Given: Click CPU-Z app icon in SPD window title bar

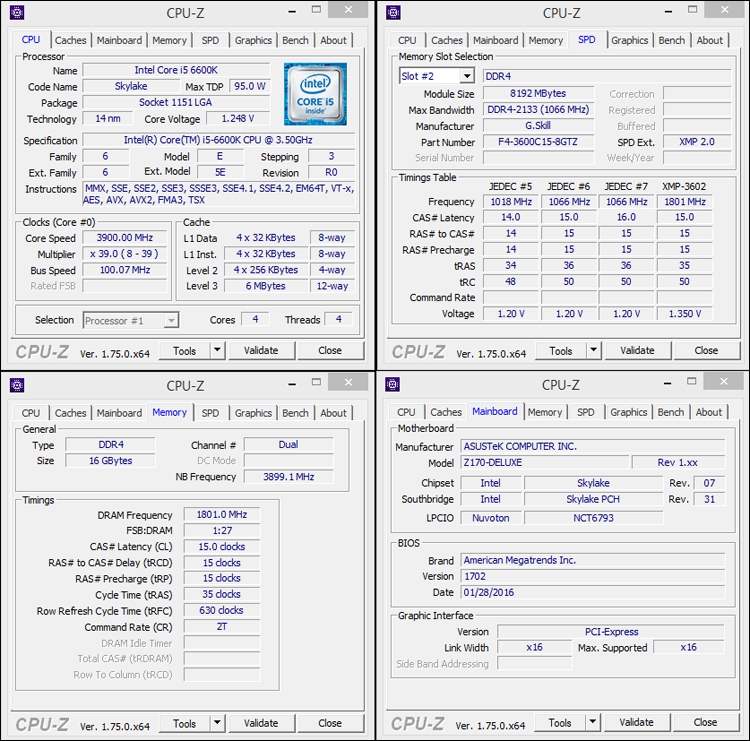Looking at the screenshot, I should point(393,12).
